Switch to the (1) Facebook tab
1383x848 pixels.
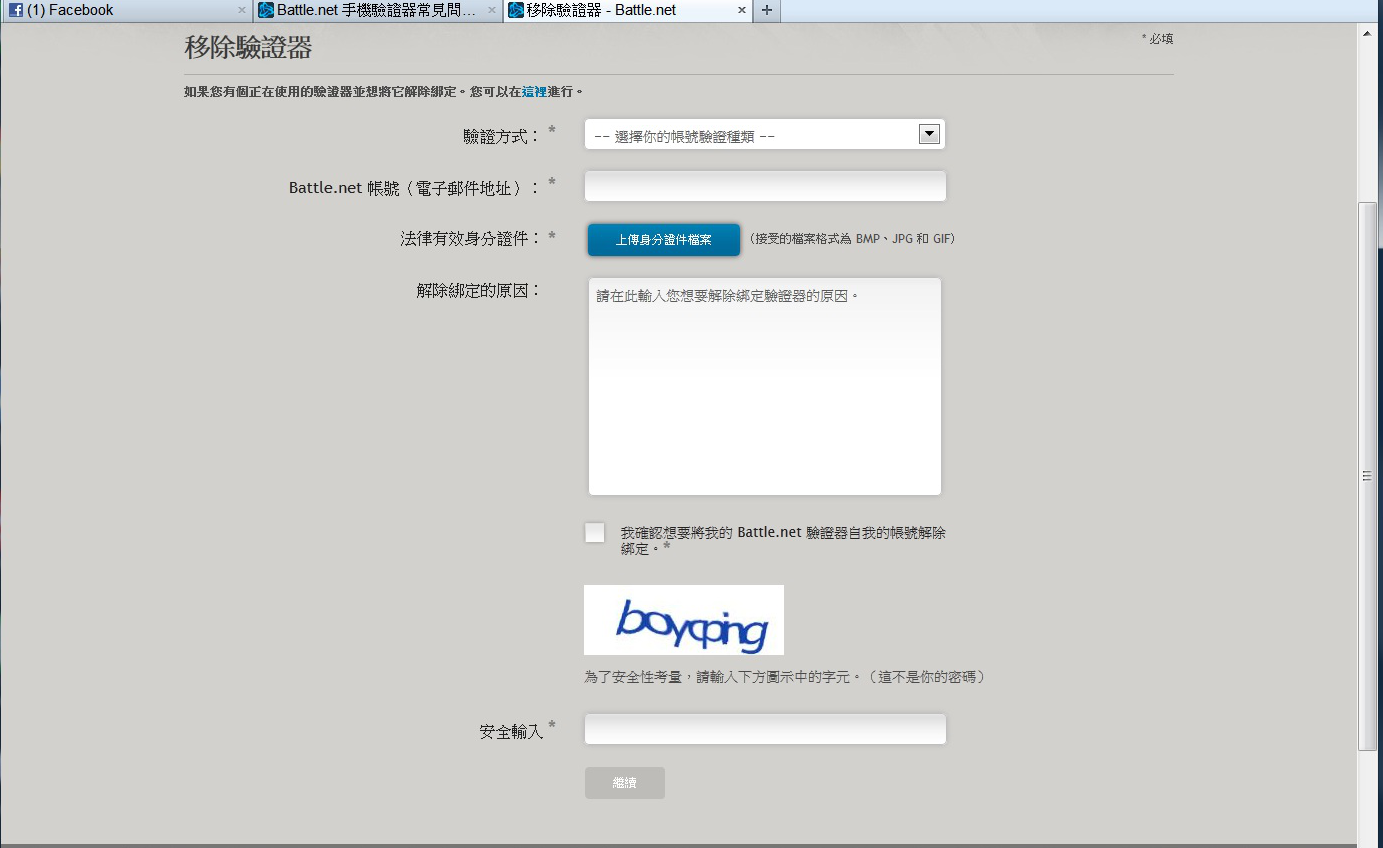[125, 10]
